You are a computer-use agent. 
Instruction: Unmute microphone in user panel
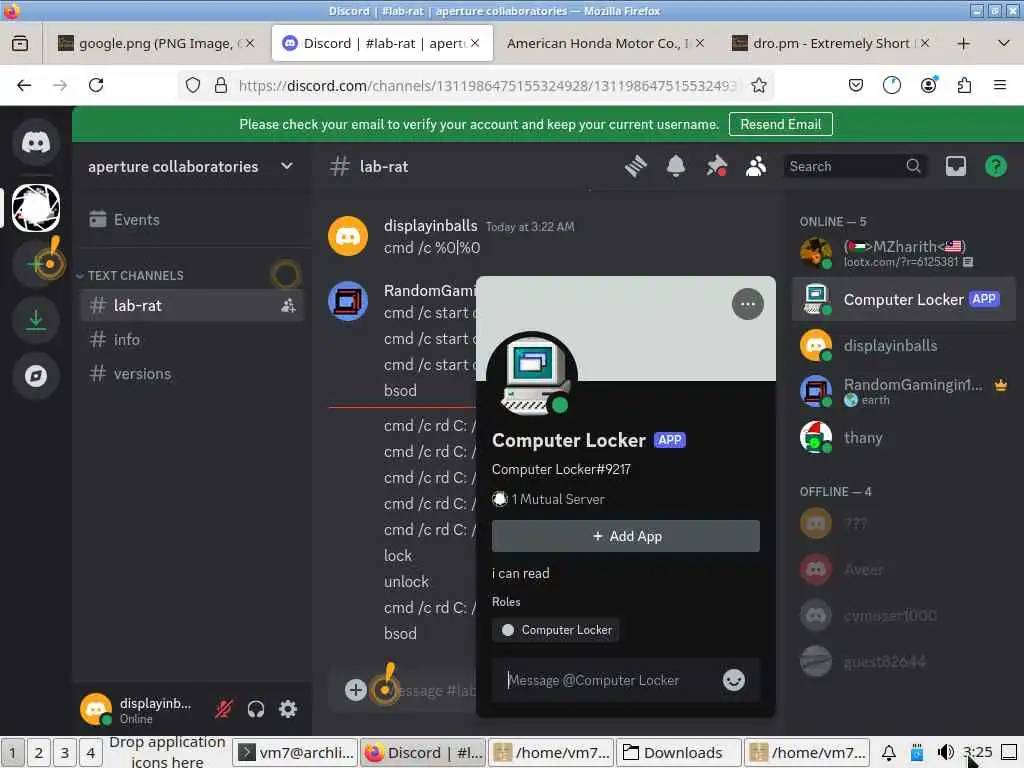223,709
